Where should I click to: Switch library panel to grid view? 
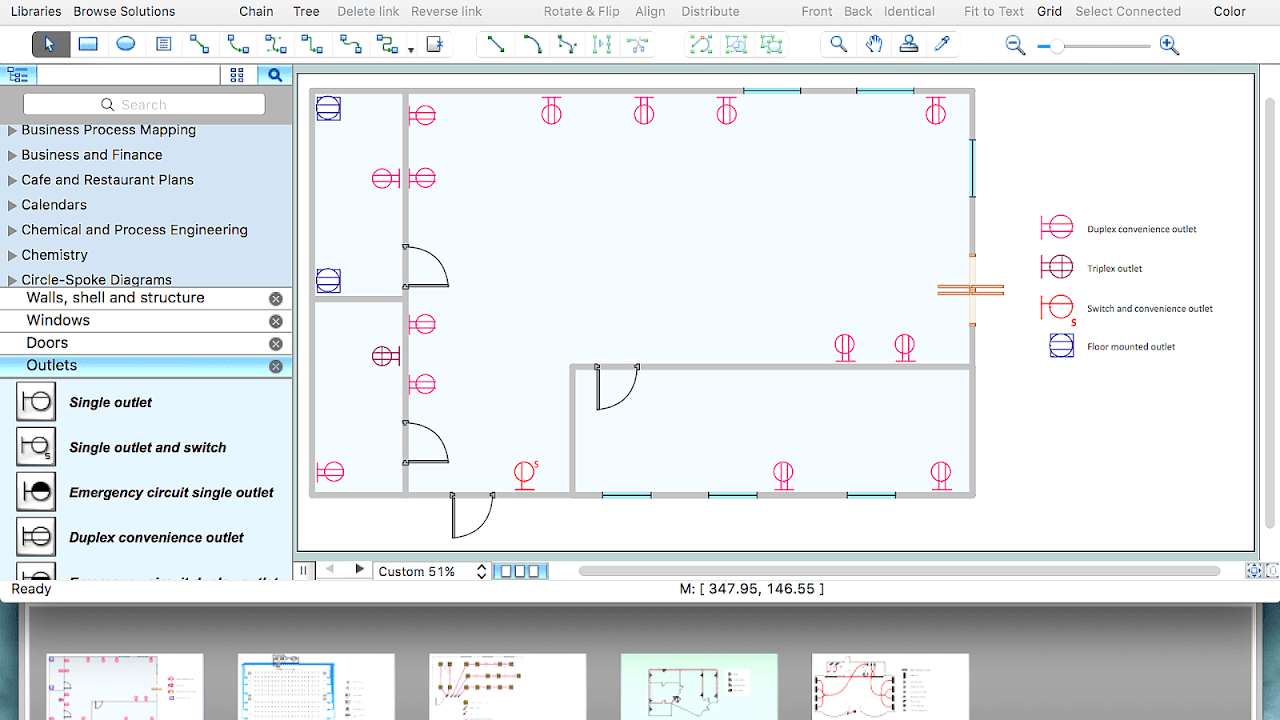click(237, 75)
